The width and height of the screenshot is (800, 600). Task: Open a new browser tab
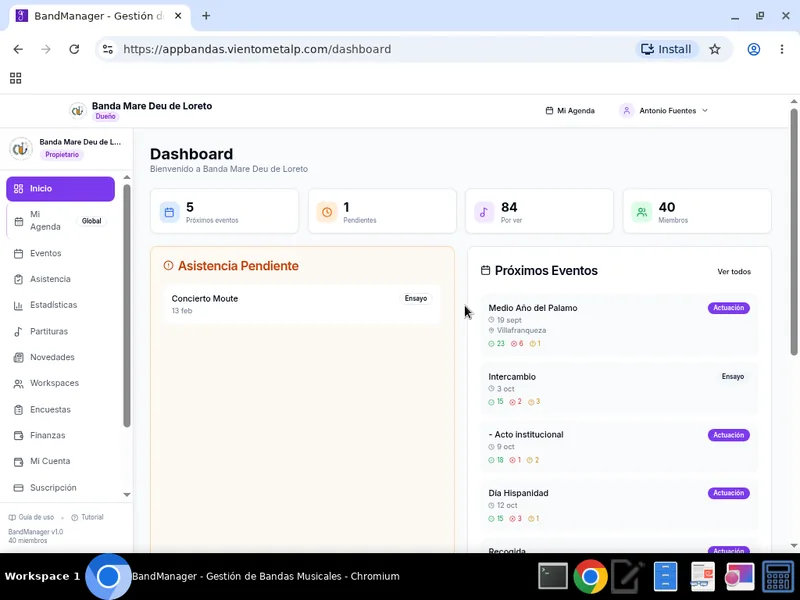pyautogui.click(x=206, y=16)
